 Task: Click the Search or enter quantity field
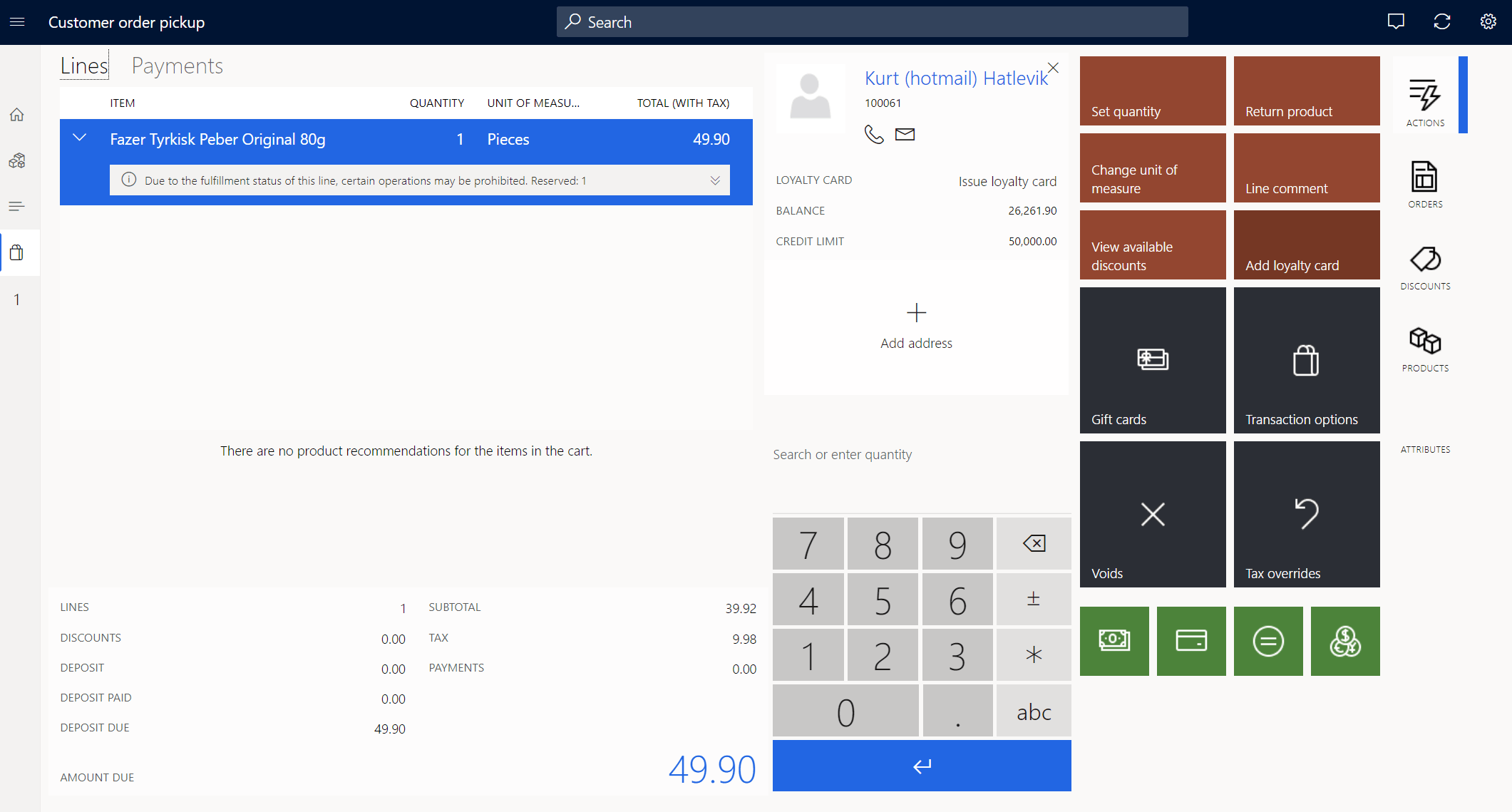pos(920,455)
